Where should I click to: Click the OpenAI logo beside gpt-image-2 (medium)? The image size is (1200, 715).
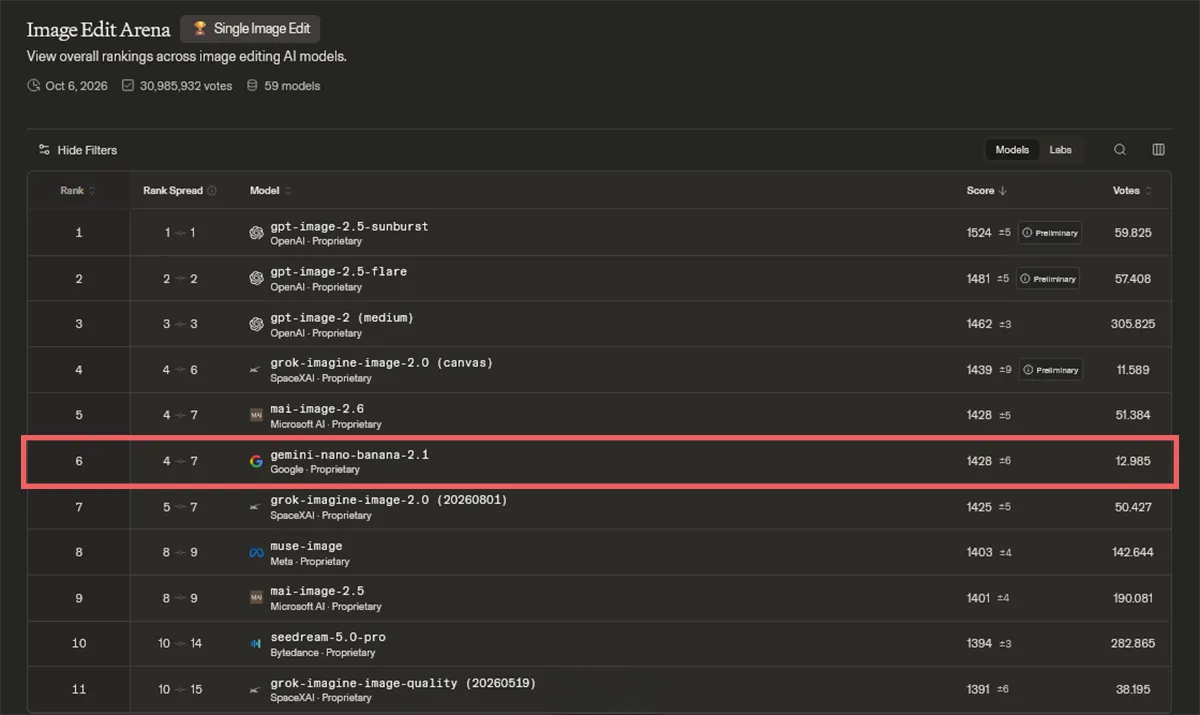click(x=256, y=324)
